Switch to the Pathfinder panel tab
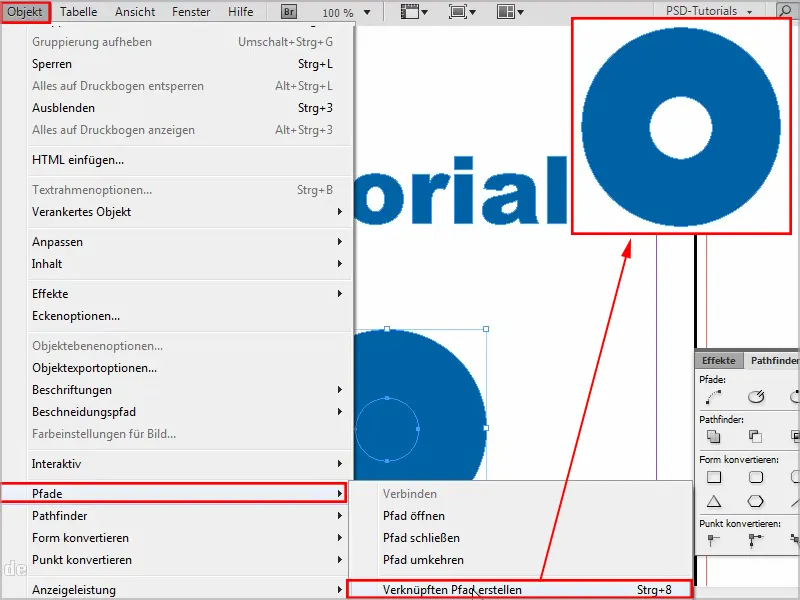 (772, 360)
